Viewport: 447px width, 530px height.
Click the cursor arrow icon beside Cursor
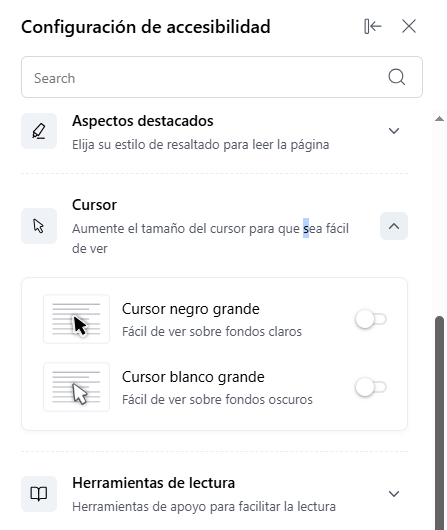39,226
